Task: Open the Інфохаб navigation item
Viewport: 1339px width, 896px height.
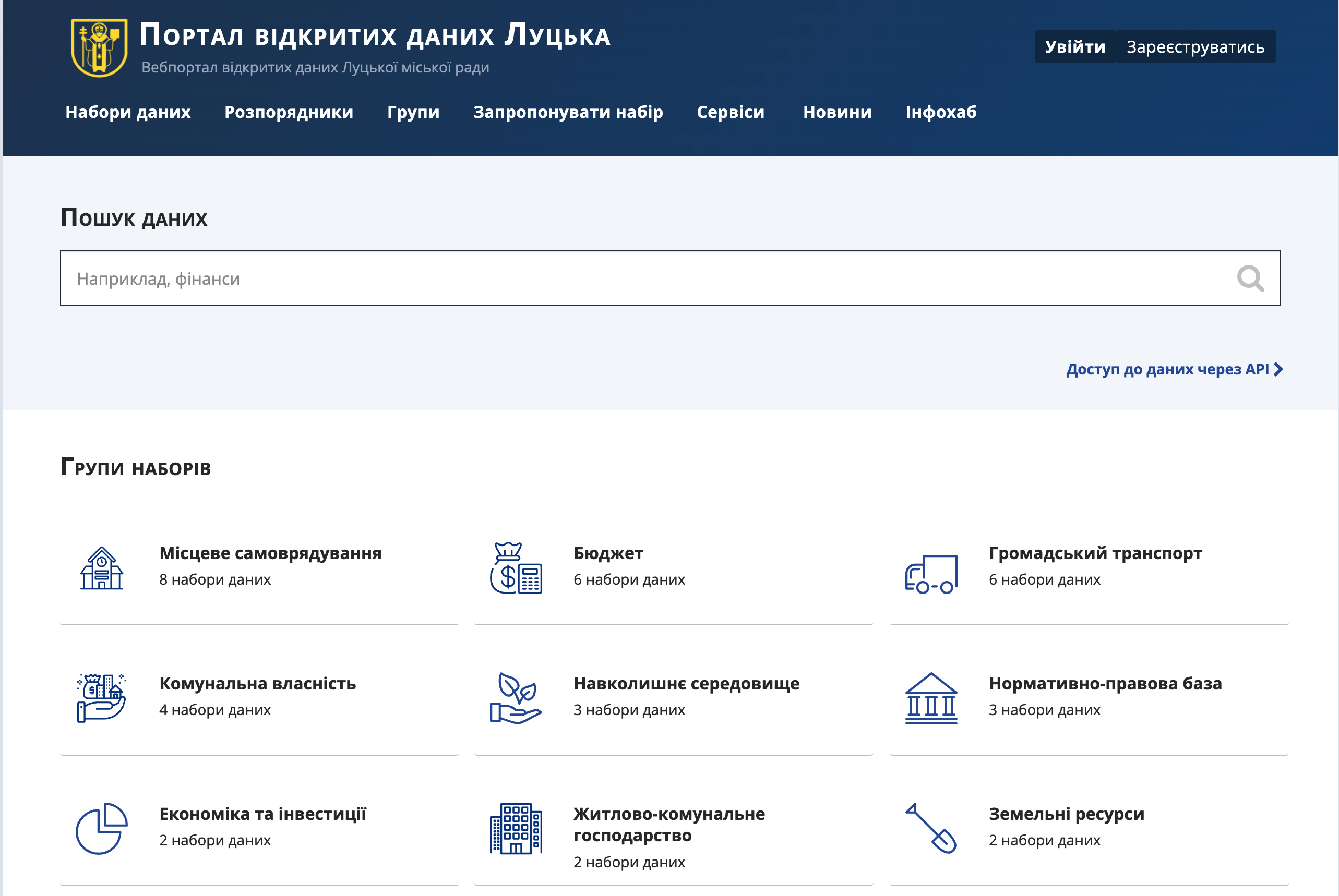Action: coord(941,112)
